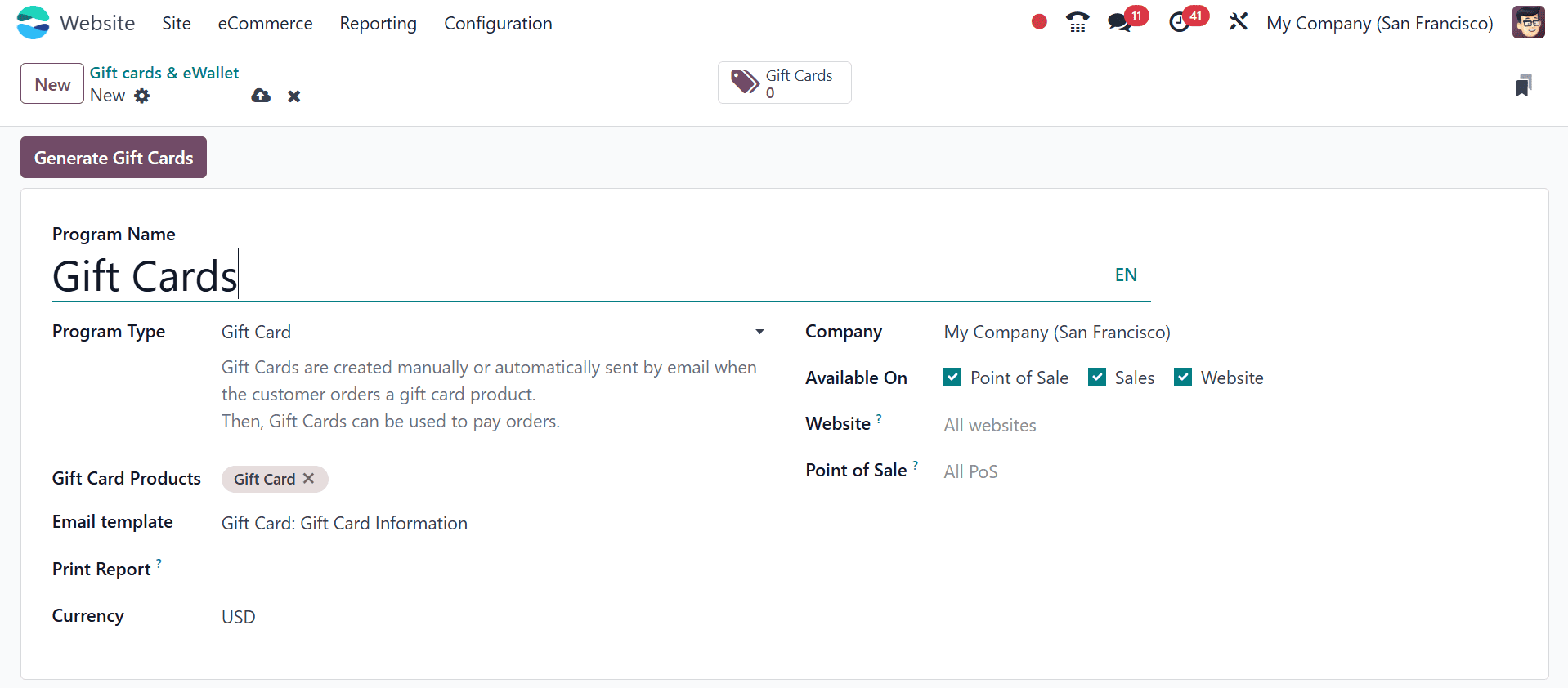Open the user avatar menu
The height and width of the screenshot is (688, 1568).
tap(1528, 23)
